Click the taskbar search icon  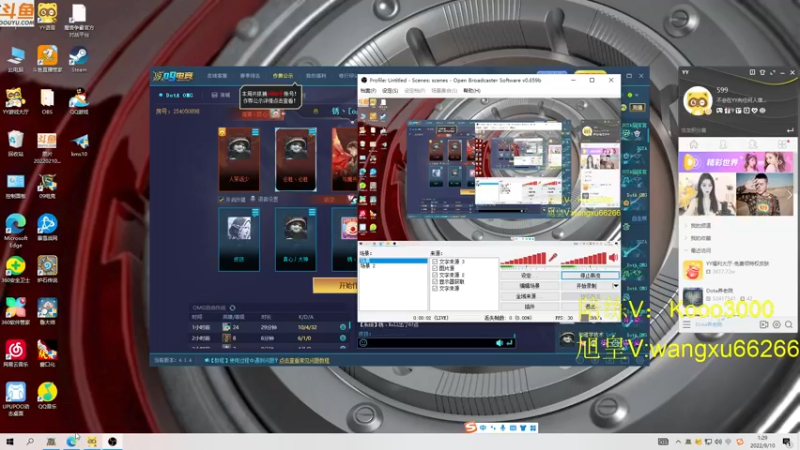30,441
